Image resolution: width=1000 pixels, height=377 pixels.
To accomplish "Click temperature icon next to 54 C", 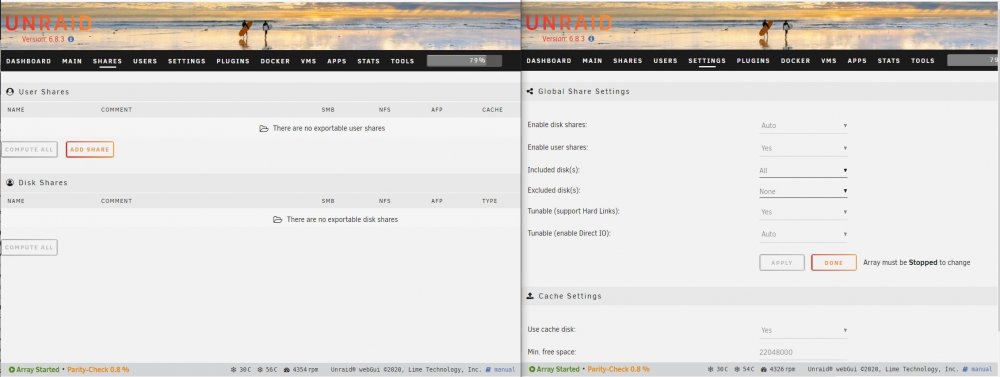I will 737,369.
